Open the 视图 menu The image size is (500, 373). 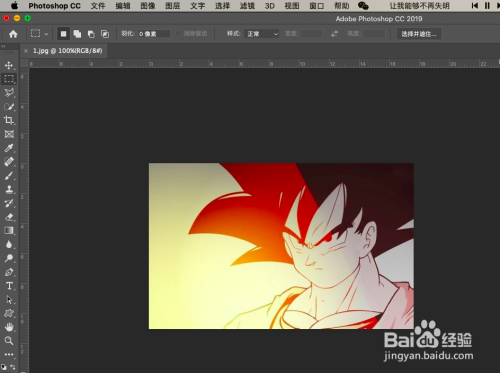(292, 6)
